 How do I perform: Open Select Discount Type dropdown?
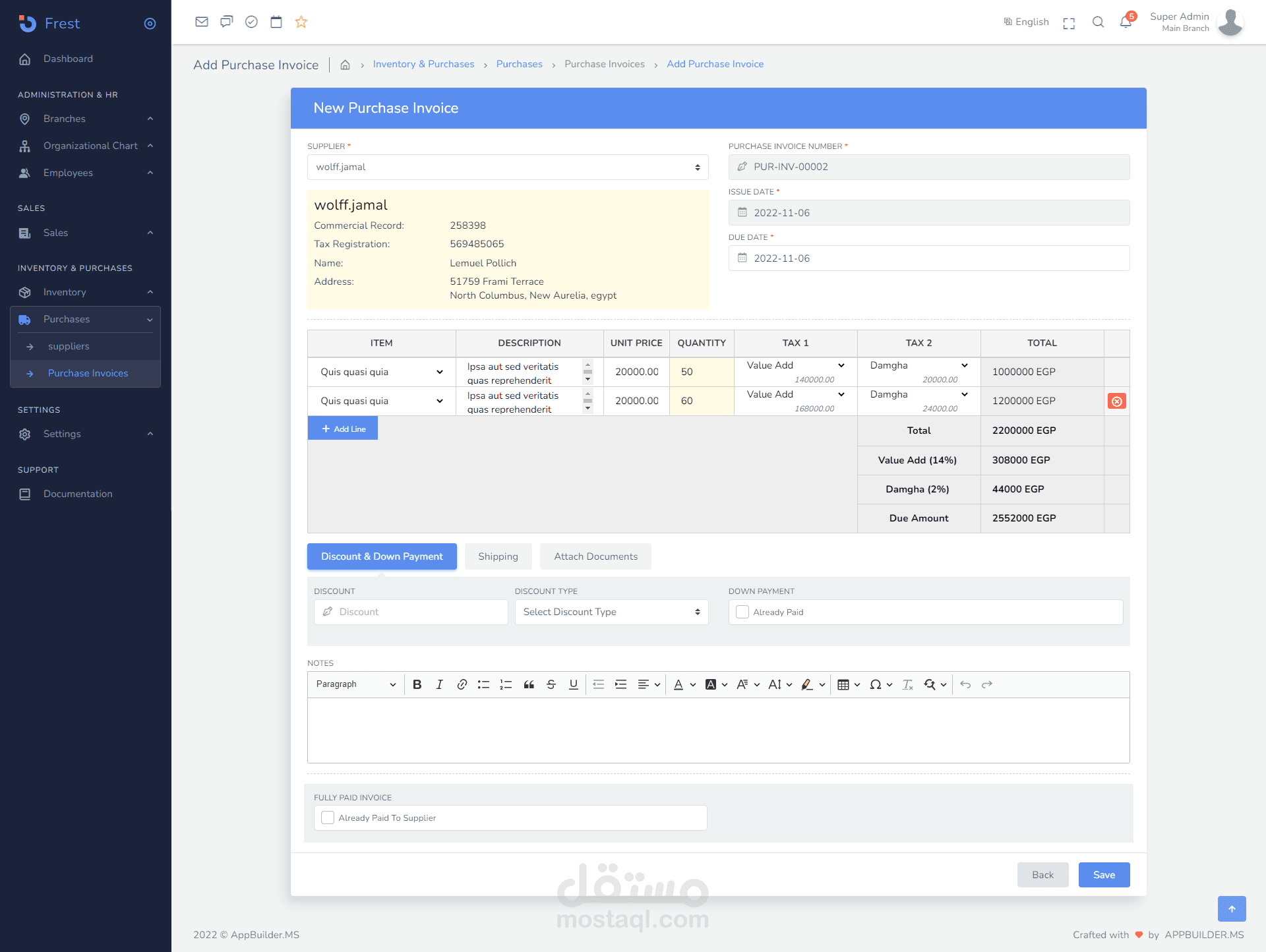point(611,612)
